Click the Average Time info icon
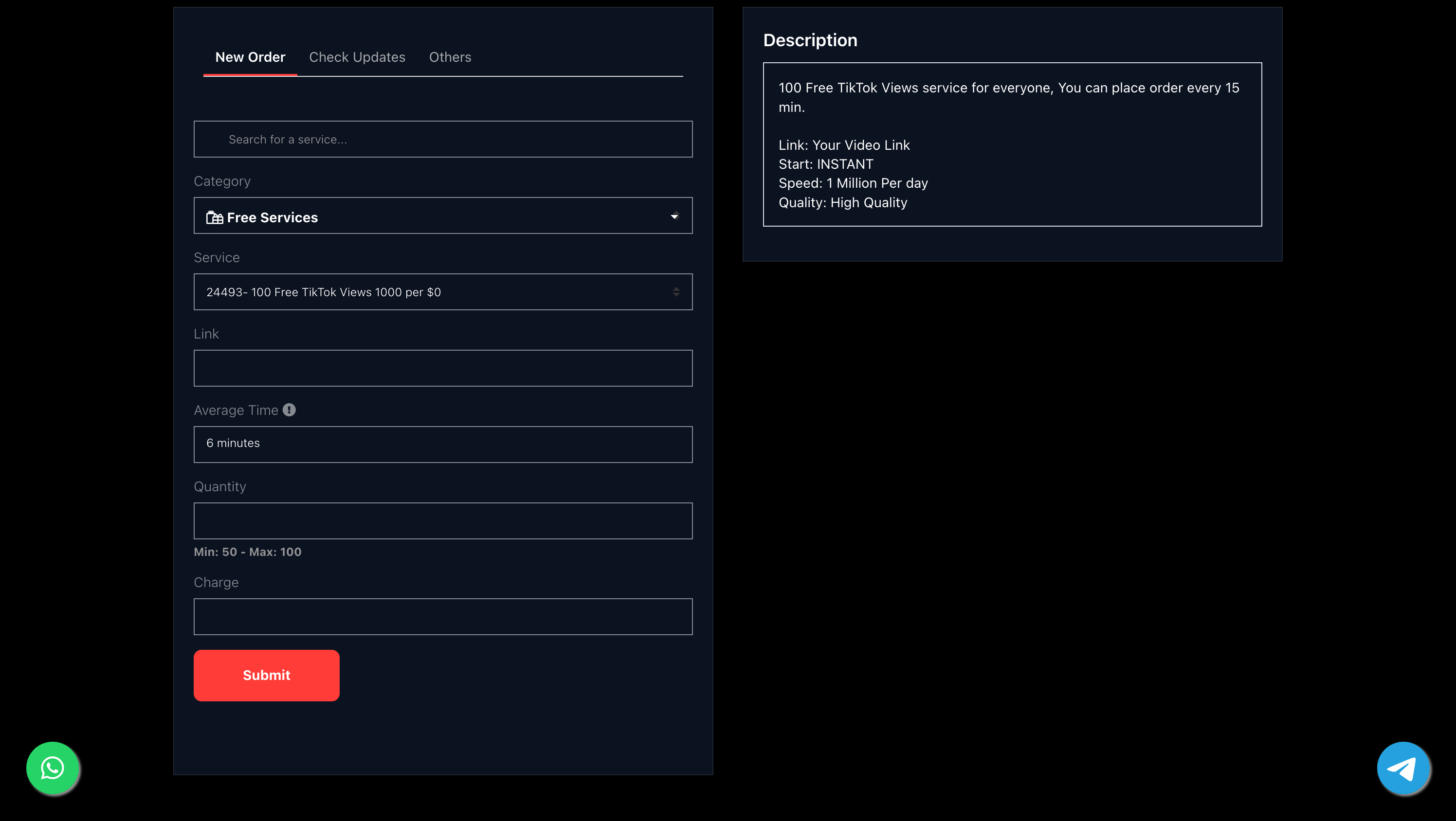Viewport: 1456px width, 821px height. [x=289, y=410]
